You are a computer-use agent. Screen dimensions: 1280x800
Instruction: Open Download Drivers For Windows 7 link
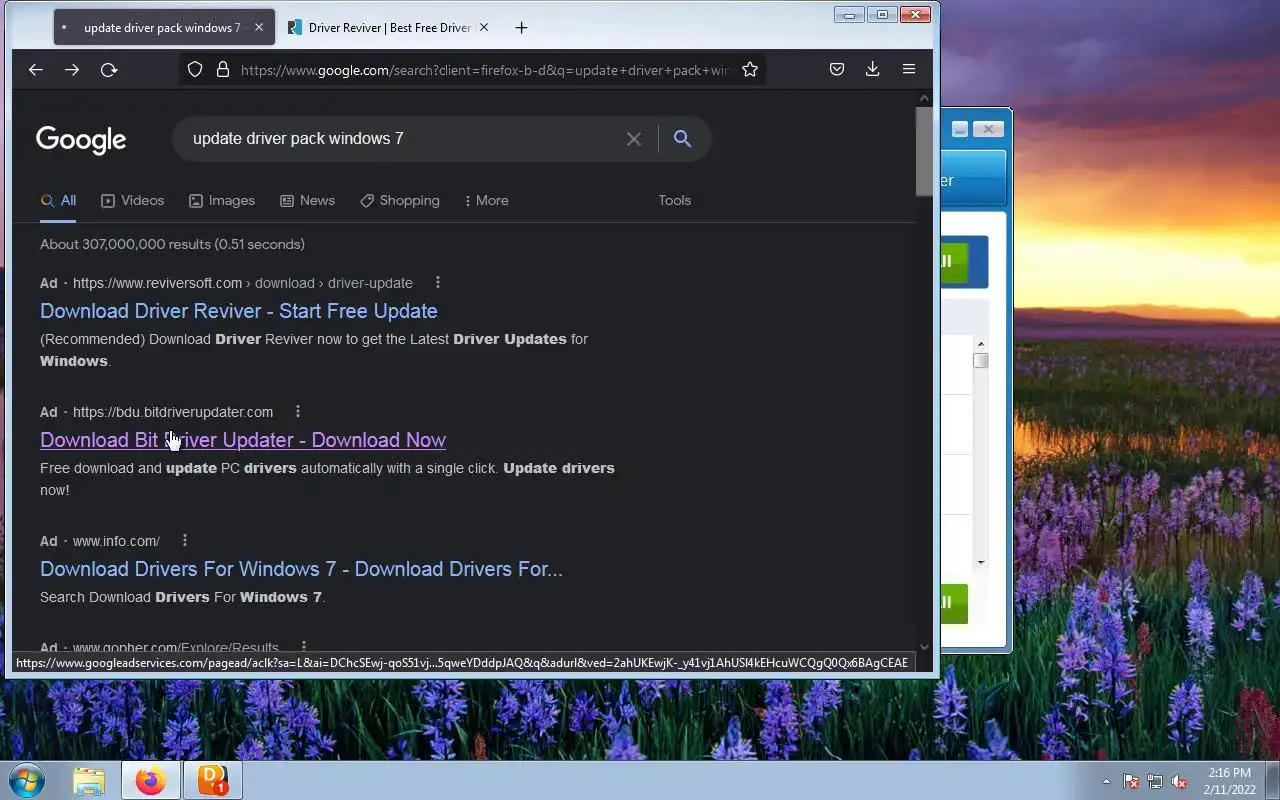click(301, 569)
